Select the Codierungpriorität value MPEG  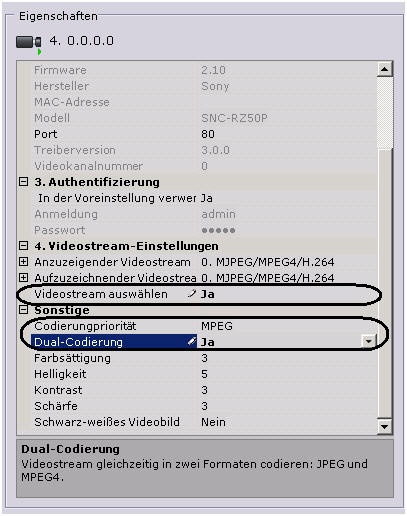point(288,326)
